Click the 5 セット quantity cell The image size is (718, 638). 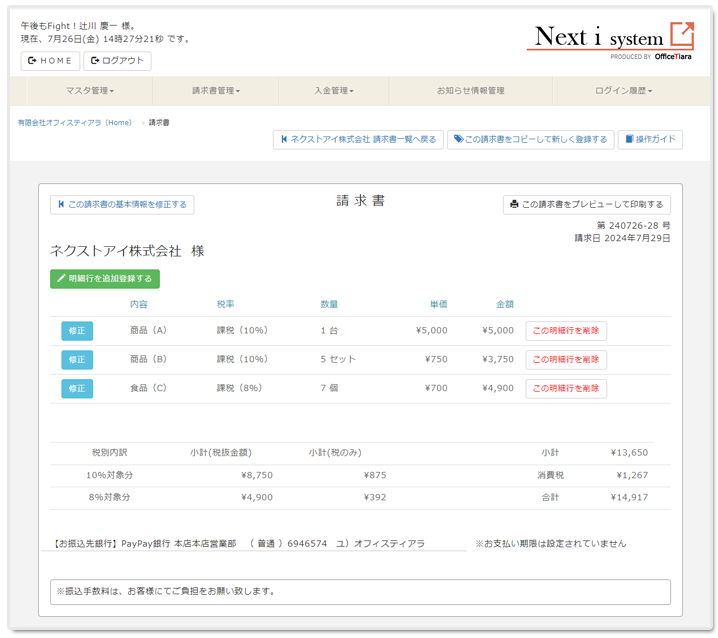(x=338, y=360)
